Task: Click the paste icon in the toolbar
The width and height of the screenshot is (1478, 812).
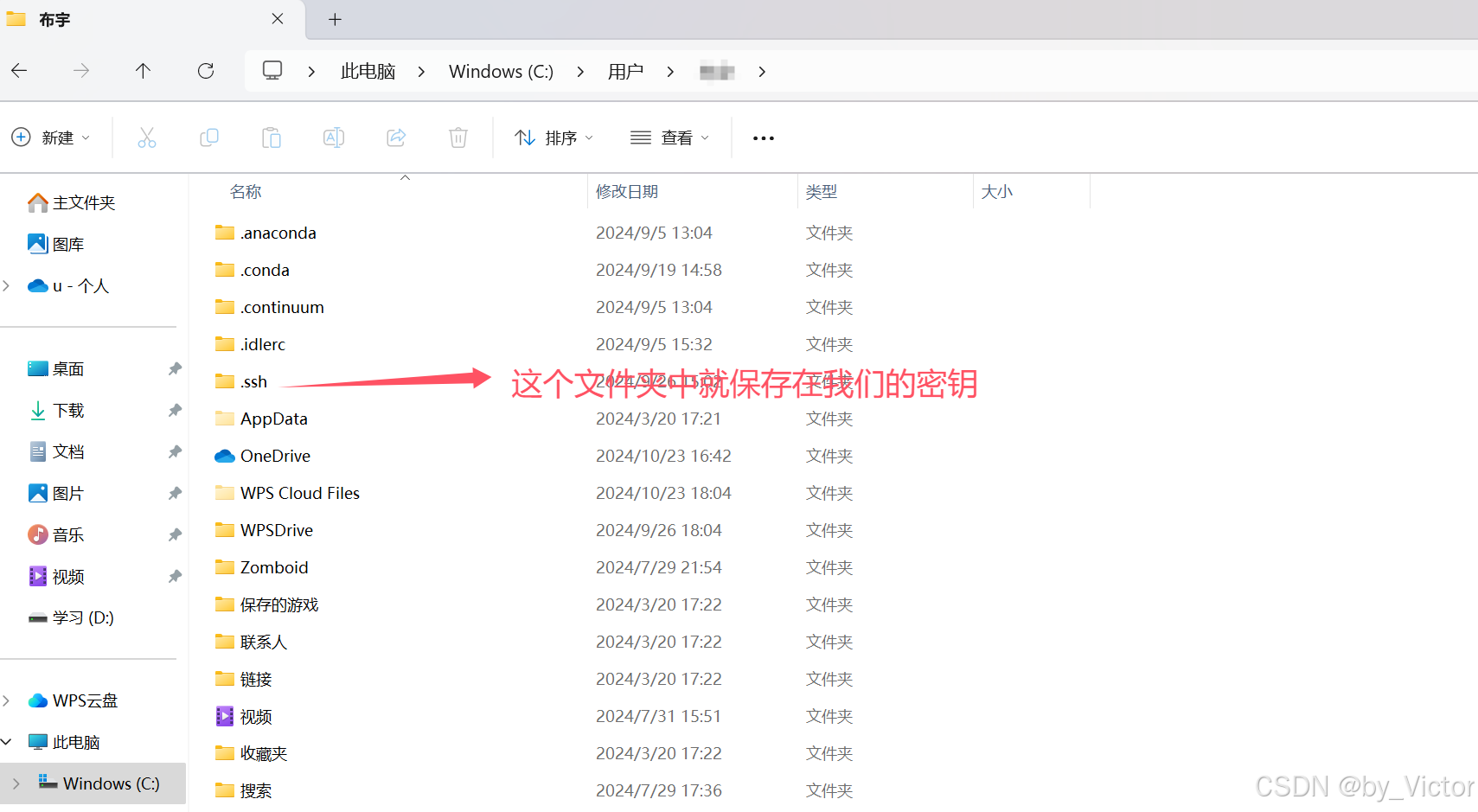Action: 271,137
